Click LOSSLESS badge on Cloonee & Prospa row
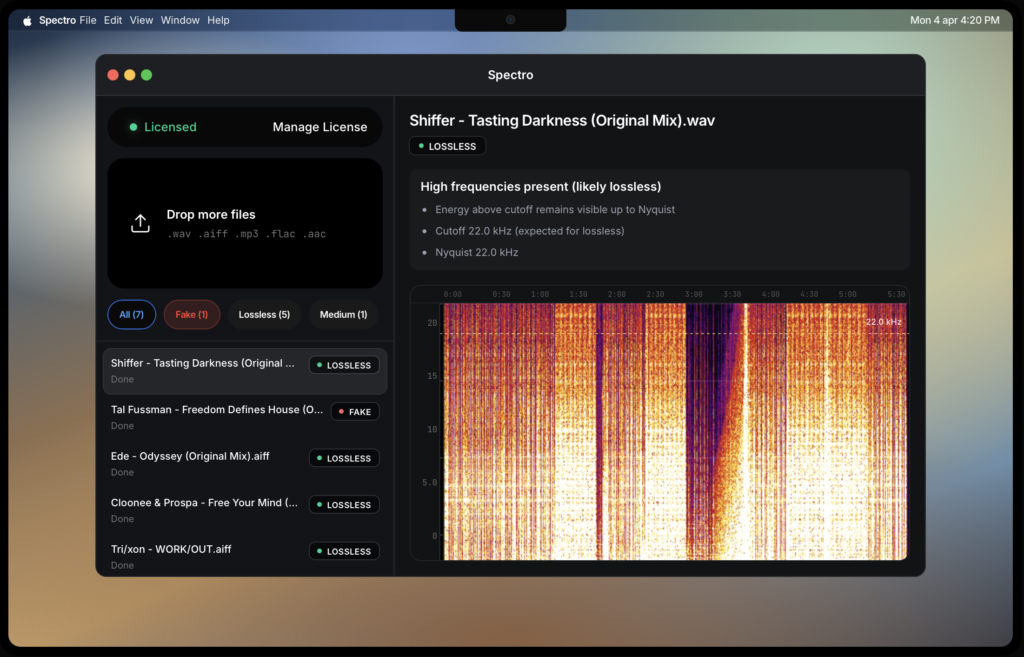 pos(344,504)
